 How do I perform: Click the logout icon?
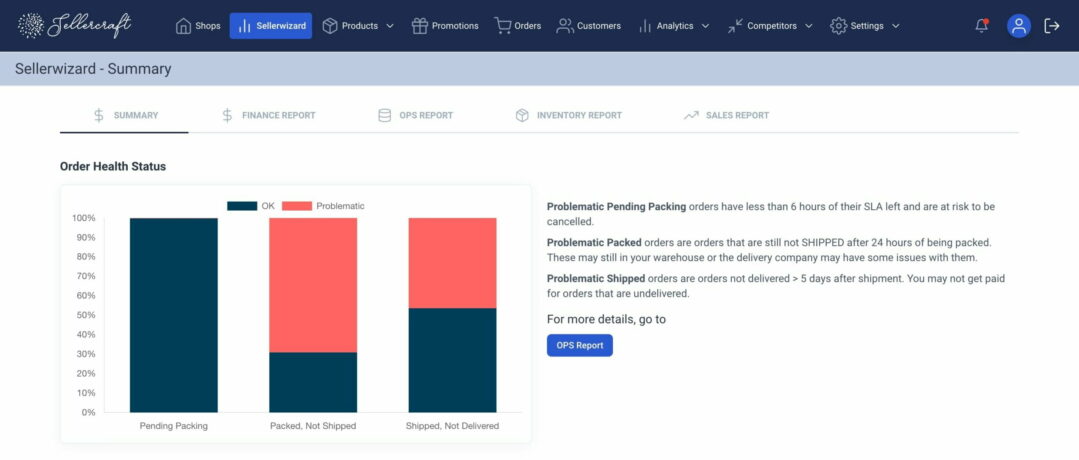pos(1051,26)
